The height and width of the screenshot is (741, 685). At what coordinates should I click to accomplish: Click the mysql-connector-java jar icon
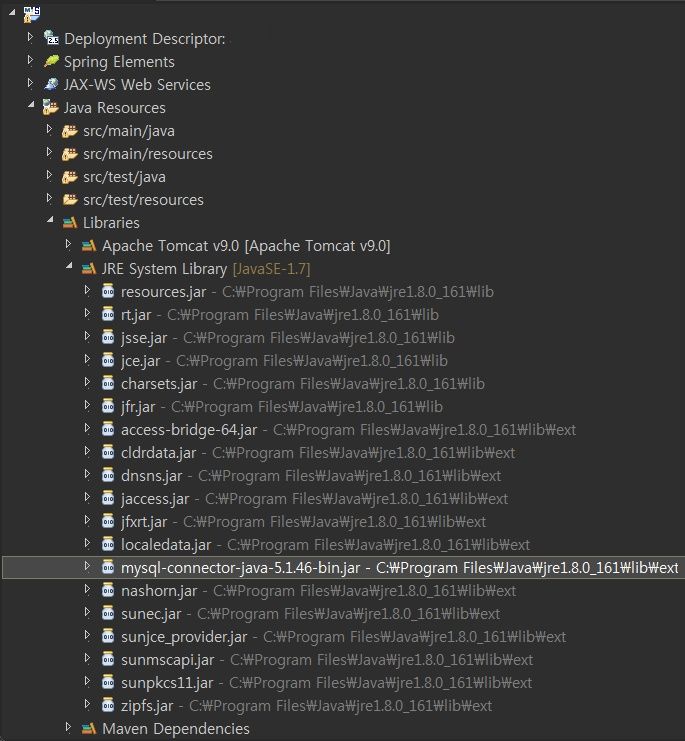pos(108,567)
